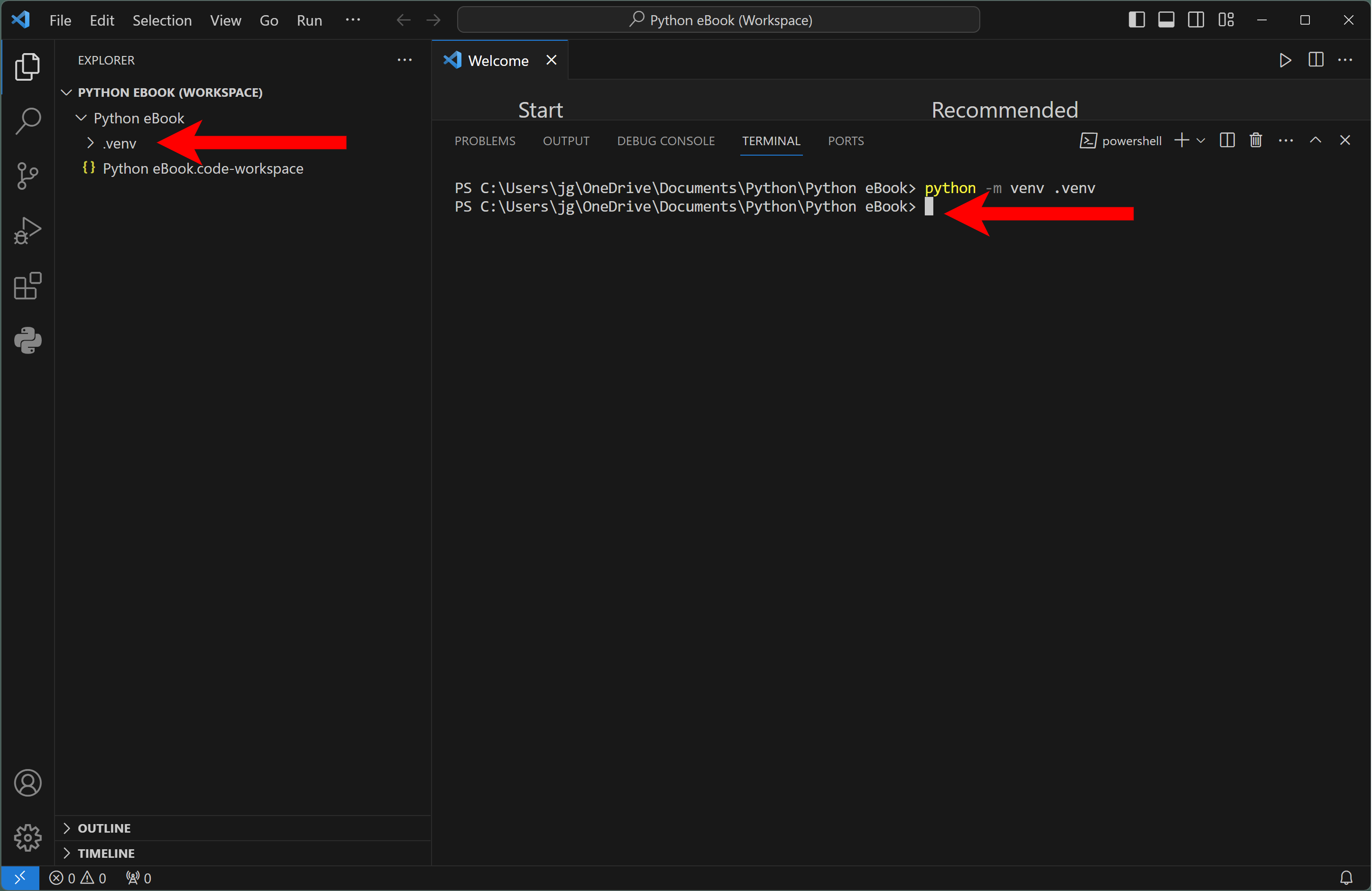Switch to the OUTPUT tab
This screenshot has height=891, width=1372.
[x=566, y=141]
